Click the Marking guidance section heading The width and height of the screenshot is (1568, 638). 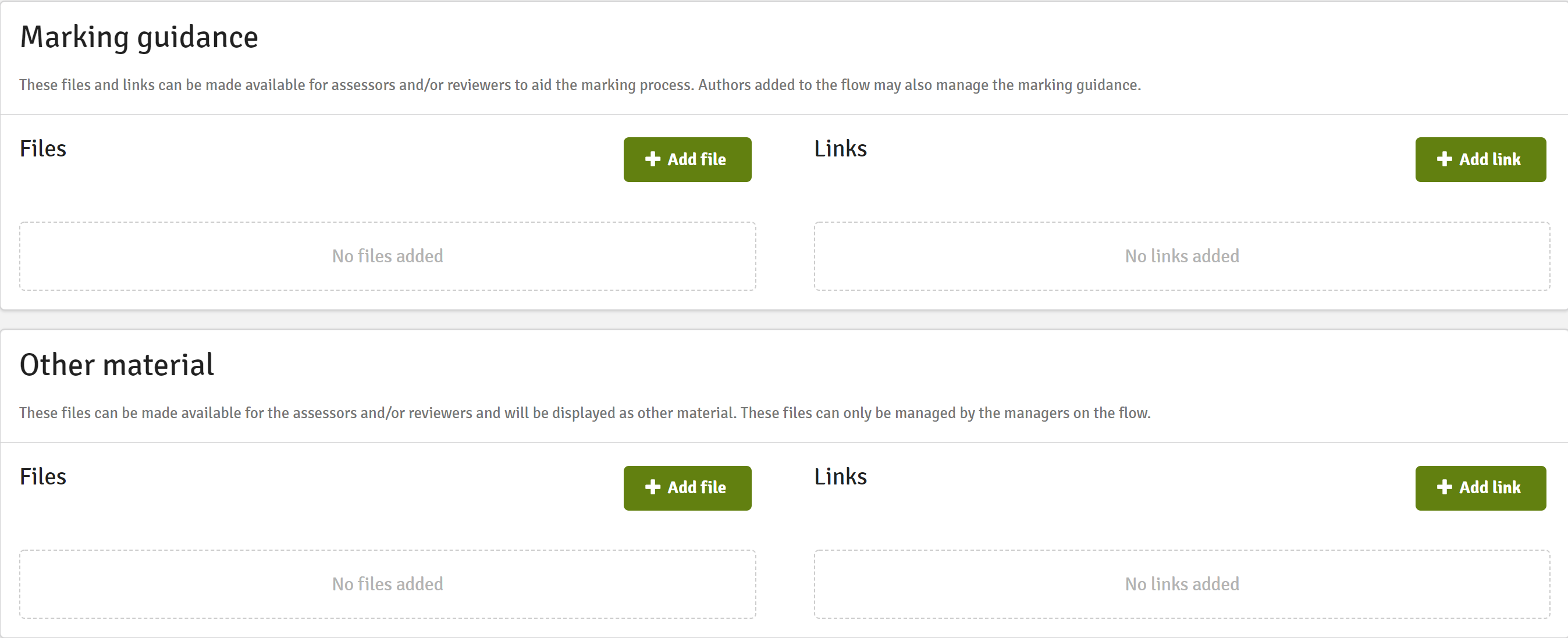pyautogui.click(x=140, y=38)
